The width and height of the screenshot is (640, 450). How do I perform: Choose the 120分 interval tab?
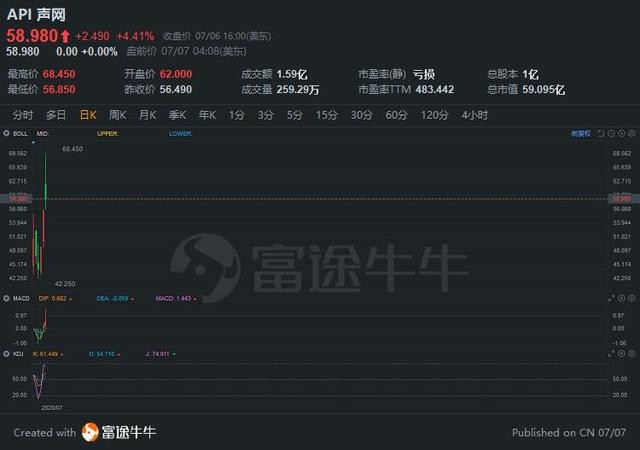[434, 115]
